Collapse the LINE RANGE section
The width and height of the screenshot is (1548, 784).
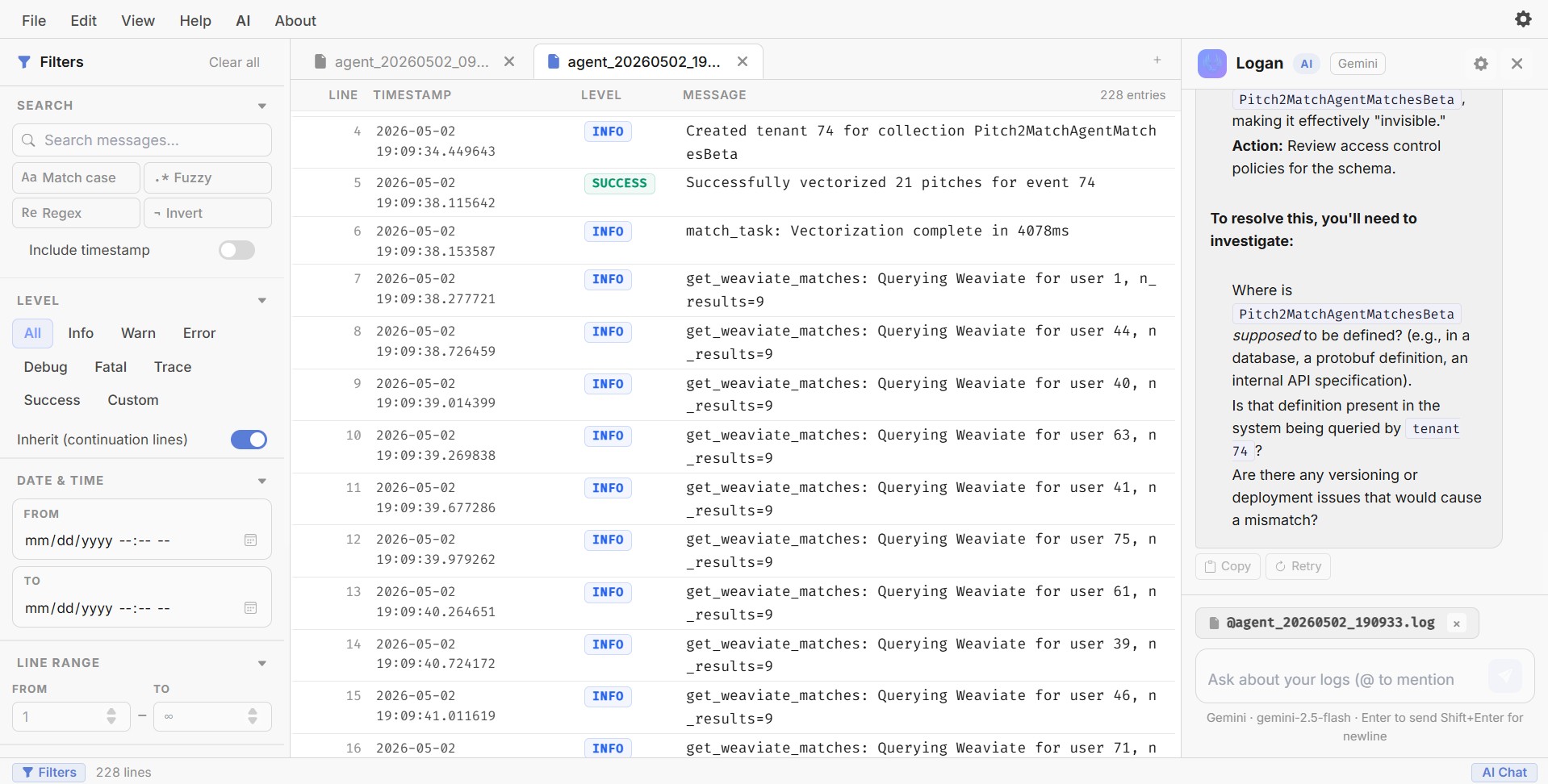click(262, 663)
